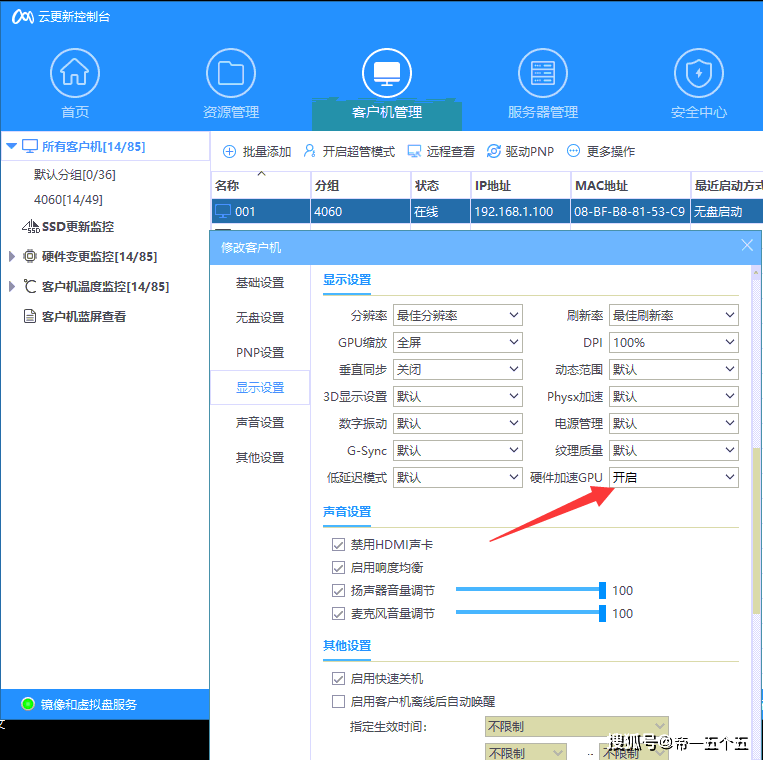Click the 批量添加 toolbar icon
The width and height of the screenshot is (763, 760).
(x=230, y=152)
